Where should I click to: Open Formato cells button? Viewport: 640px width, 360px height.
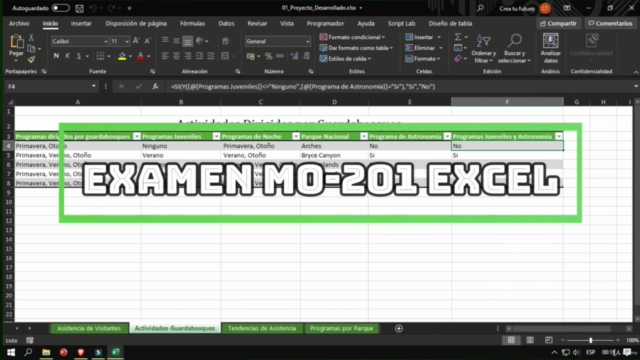423,59
